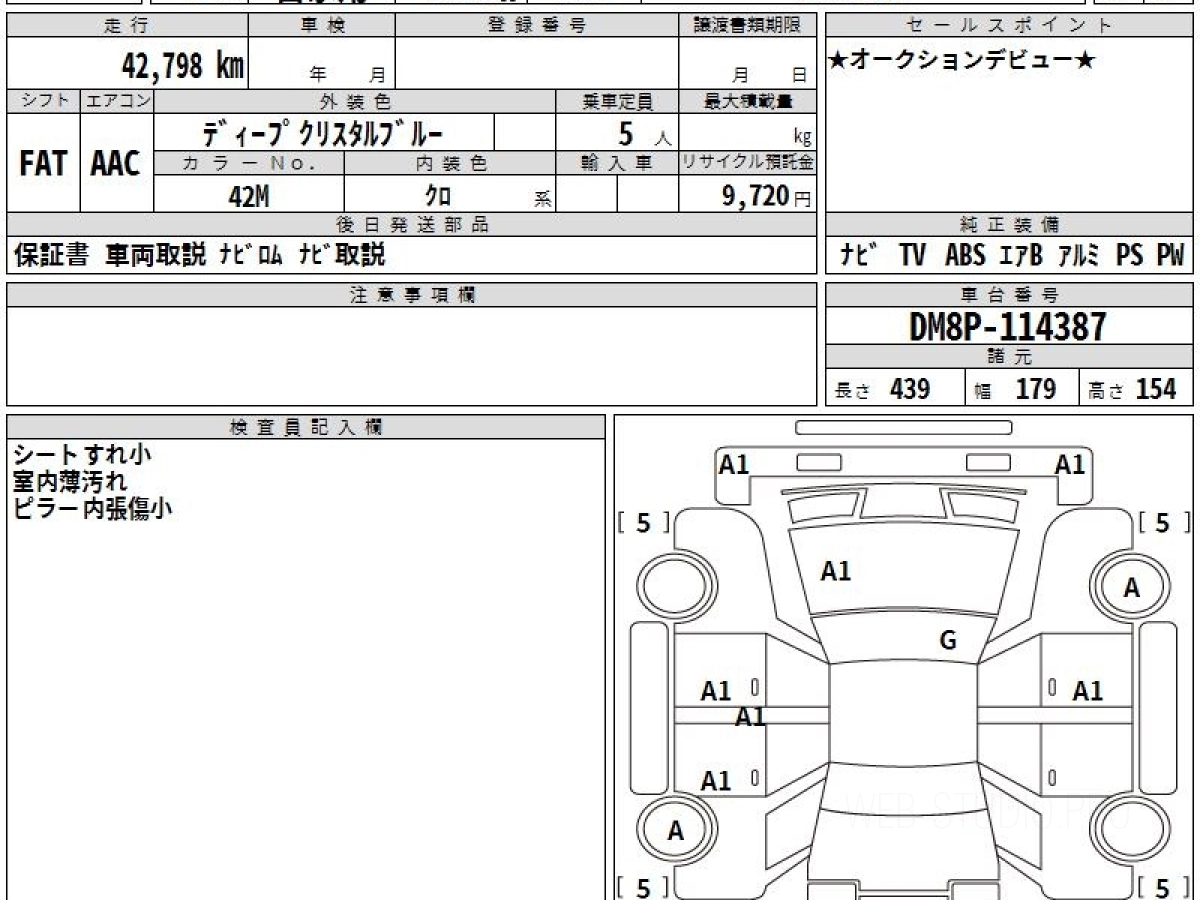This screenshot has height=900, width=1200.
Task: Click the 諸元 header
Action: coord(1009,357)
